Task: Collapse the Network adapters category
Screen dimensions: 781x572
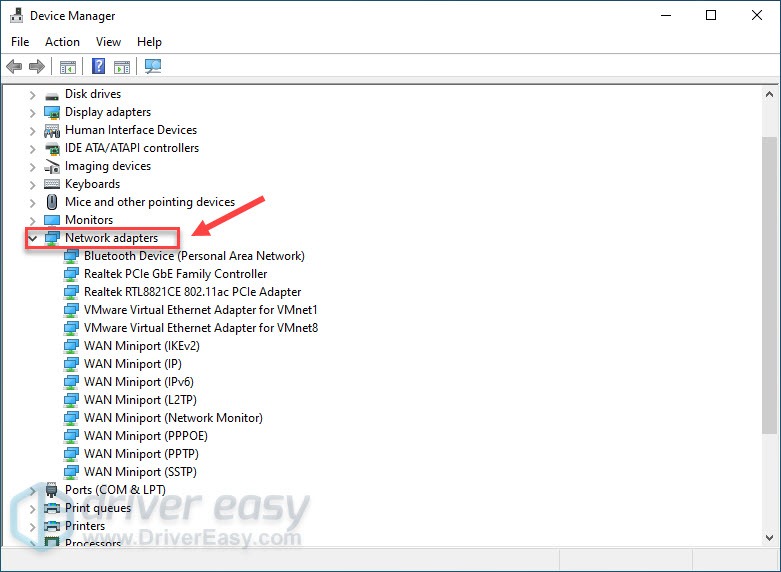Action: tap(33, 238)
